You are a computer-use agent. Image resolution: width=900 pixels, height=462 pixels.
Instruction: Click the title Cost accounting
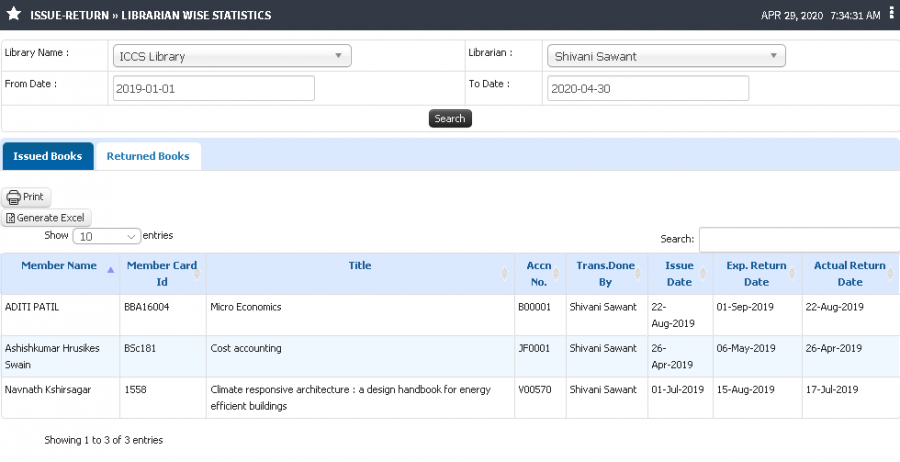click(246, 348)
